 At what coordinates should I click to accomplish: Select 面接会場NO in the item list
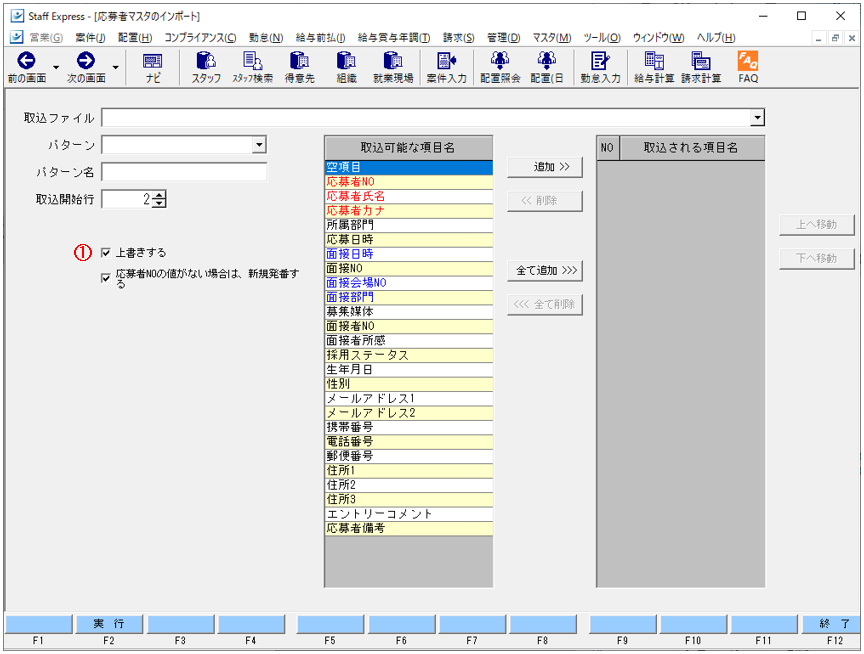click(409, 283)
